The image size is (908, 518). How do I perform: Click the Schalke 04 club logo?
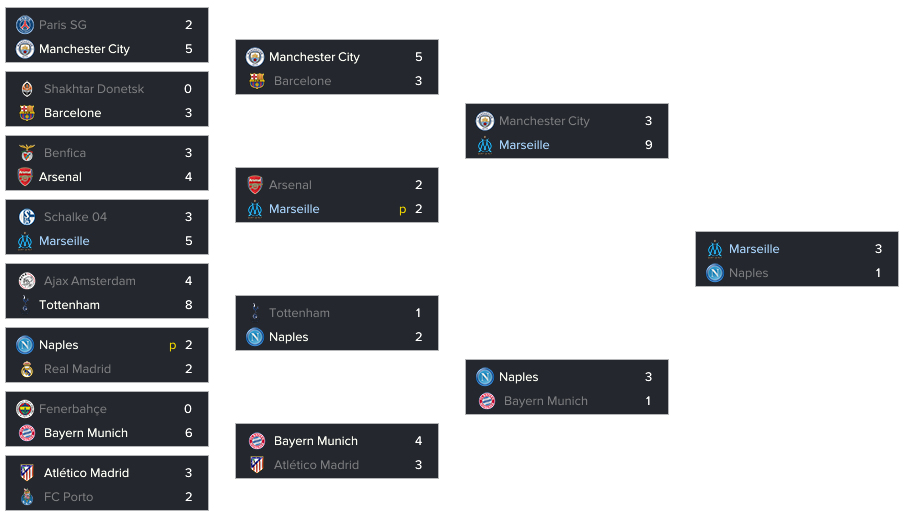(27, 217)
